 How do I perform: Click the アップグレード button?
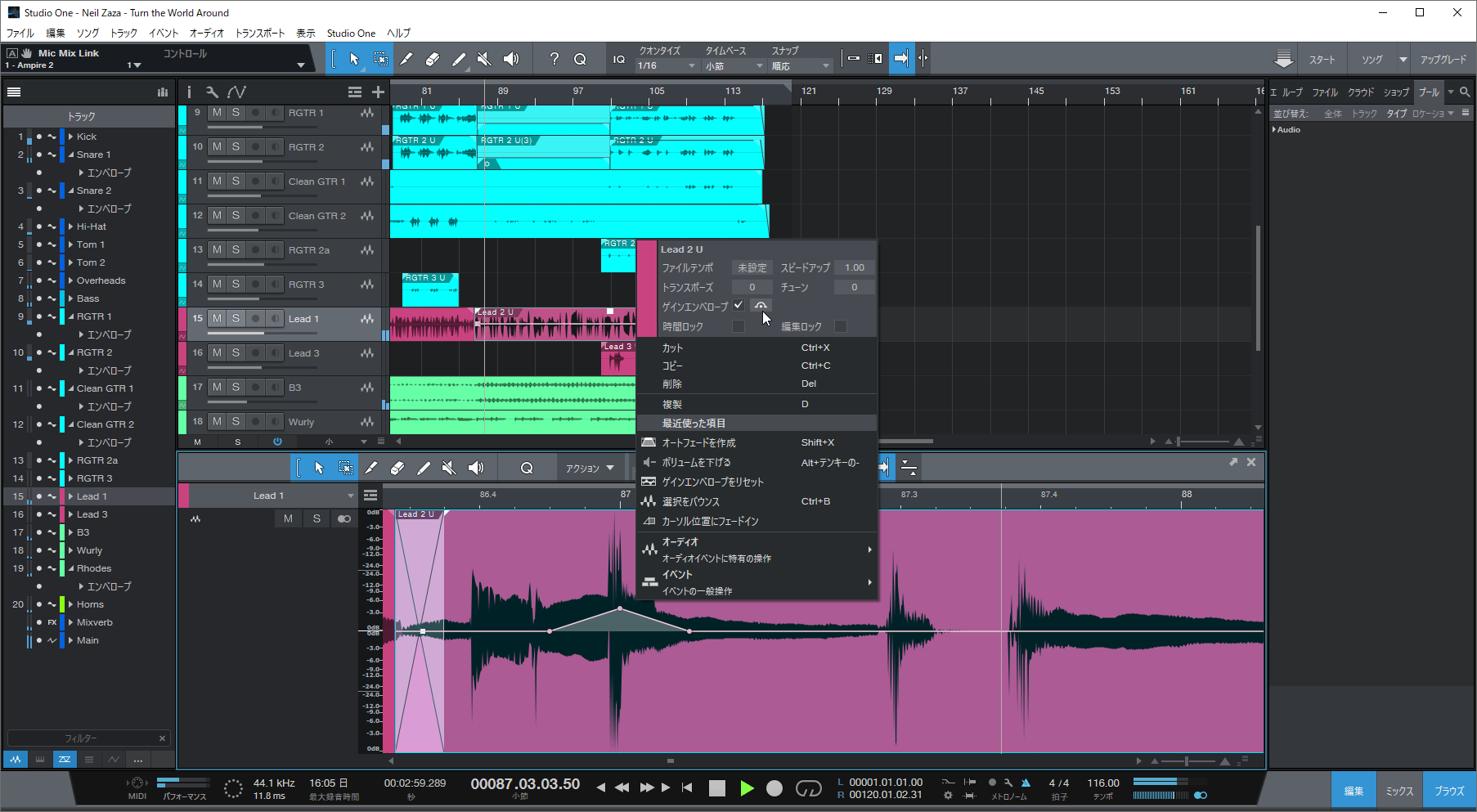click(1443, 60)
